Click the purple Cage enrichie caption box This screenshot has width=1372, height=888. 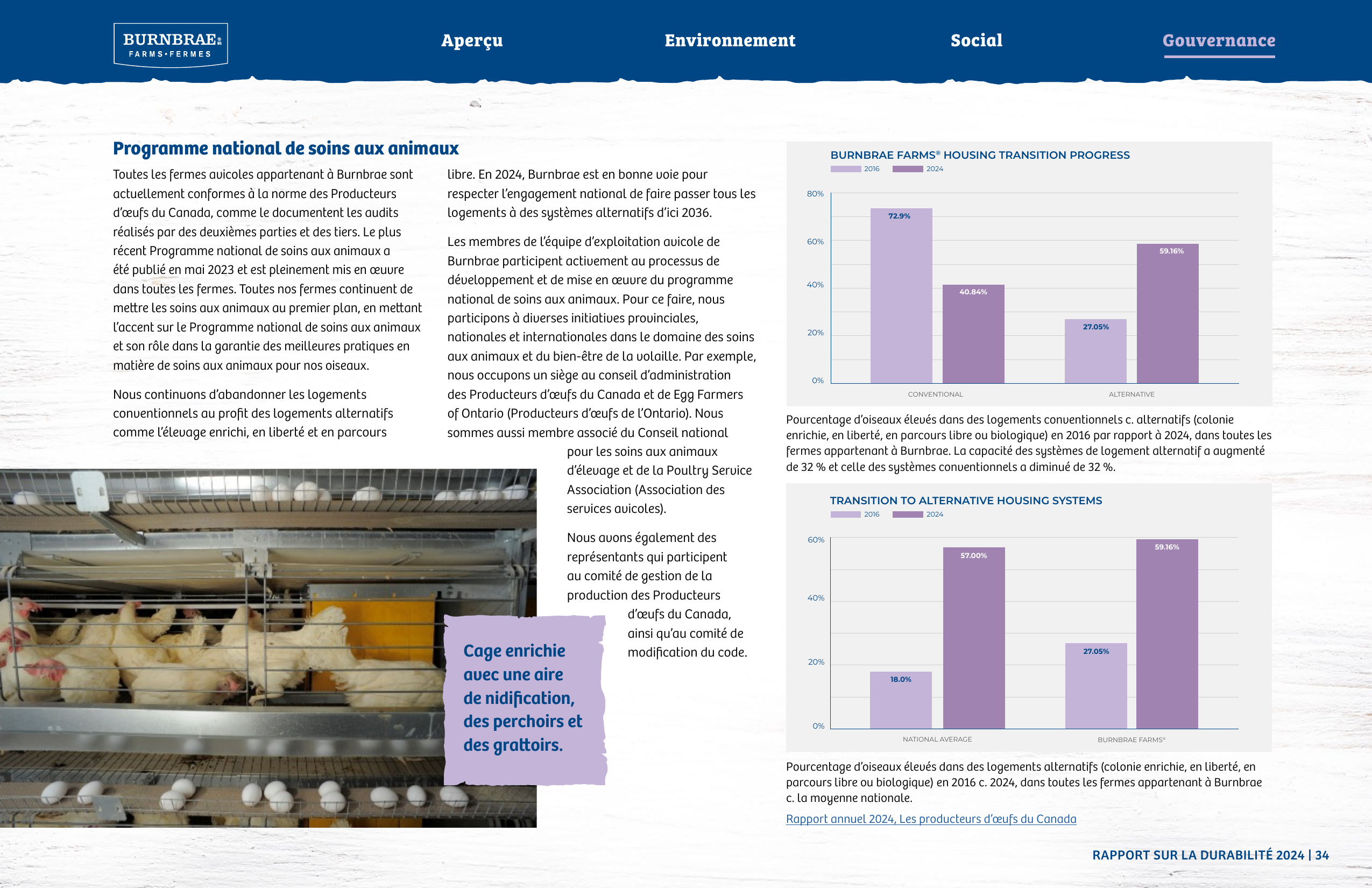525,700
